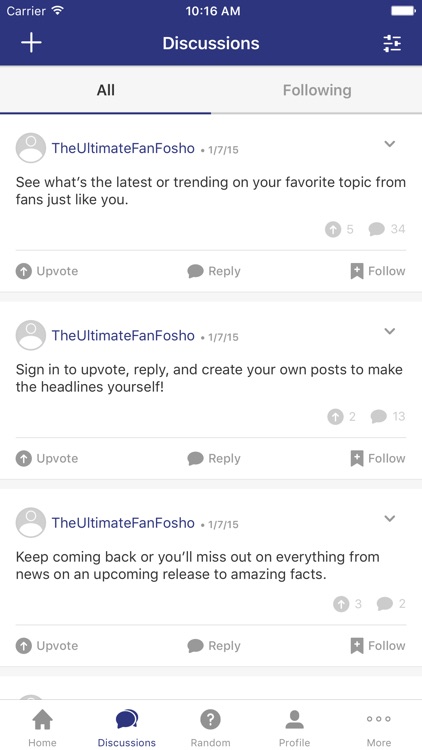
Task: Open the Home tab icon
Action: [x=42, y=719]
